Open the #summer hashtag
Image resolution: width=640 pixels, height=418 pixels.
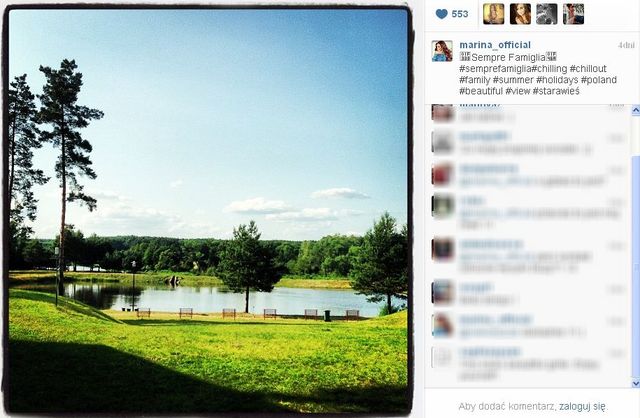513,80
